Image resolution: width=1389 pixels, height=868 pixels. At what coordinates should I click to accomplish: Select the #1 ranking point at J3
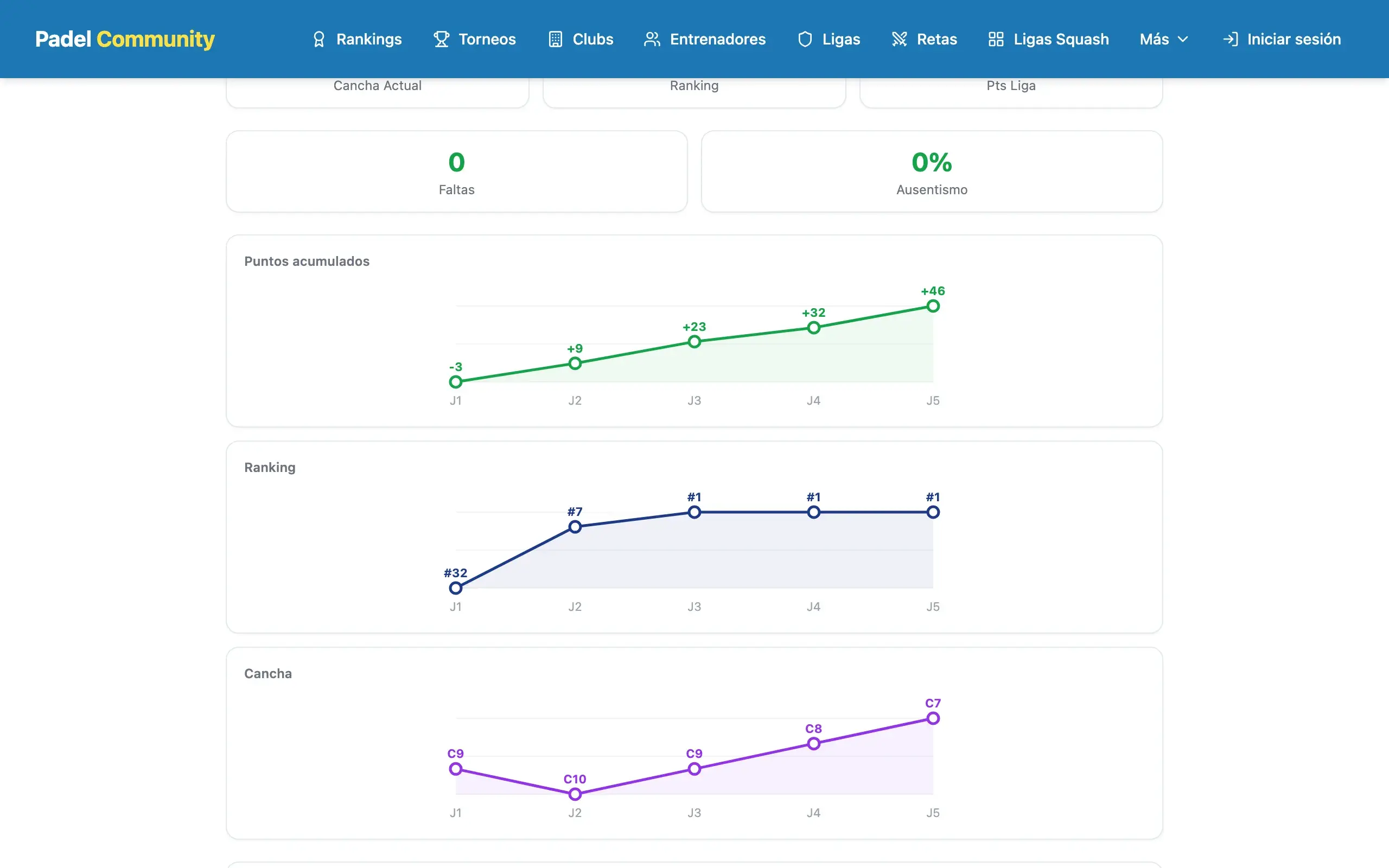(694, 512)
